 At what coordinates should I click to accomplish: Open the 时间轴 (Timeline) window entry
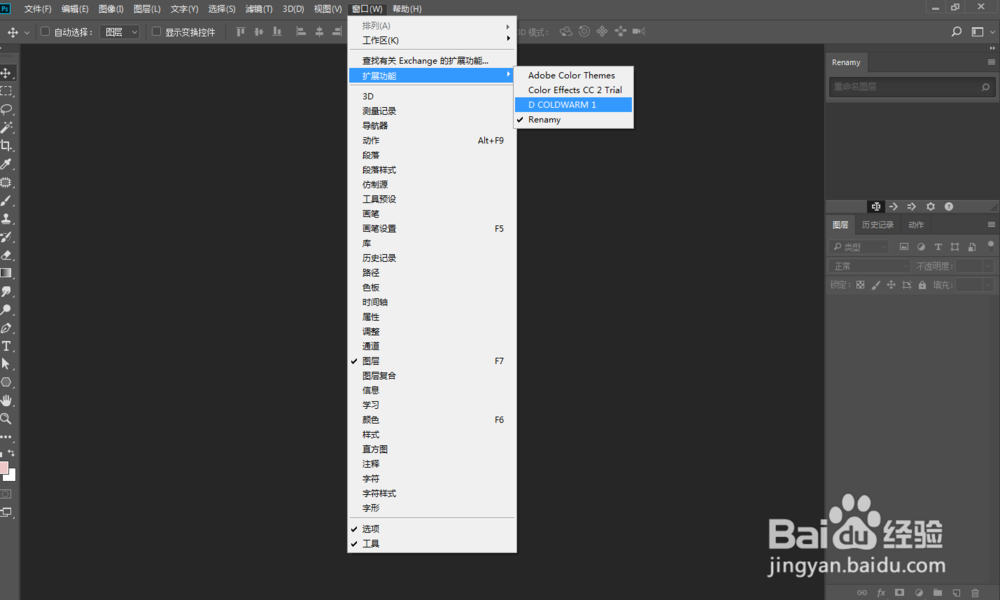(432, 302)
